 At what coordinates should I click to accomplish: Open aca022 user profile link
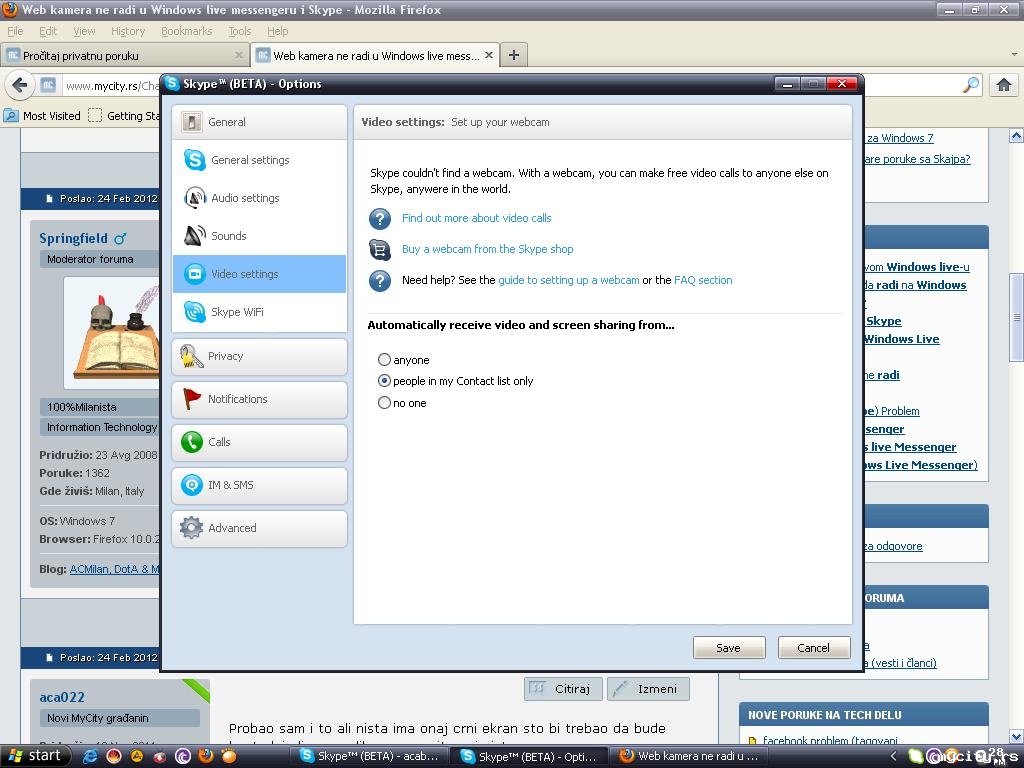click(x=62, y=697)
